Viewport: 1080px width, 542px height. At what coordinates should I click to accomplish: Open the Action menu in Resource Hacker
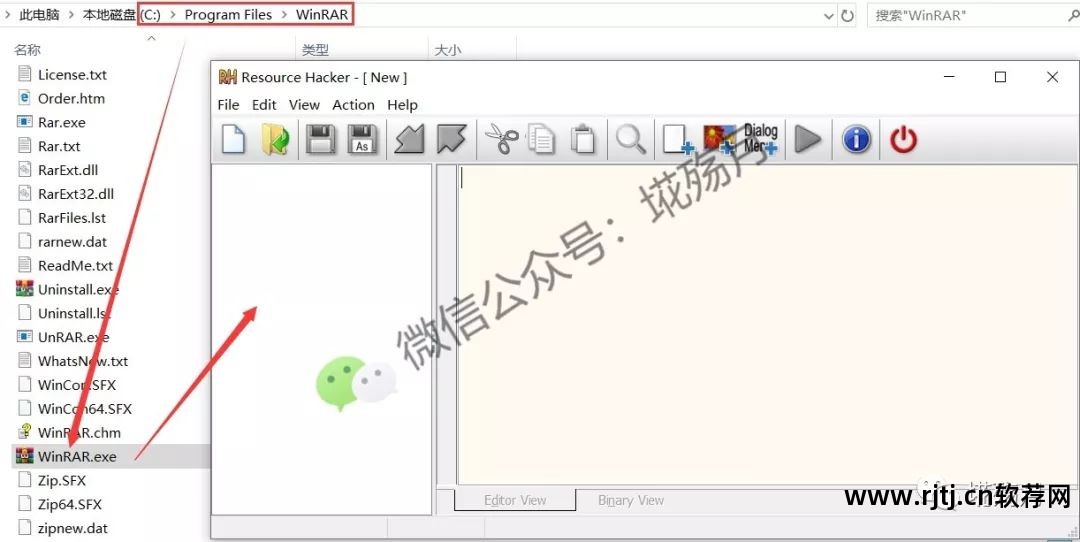pos(353,105)
